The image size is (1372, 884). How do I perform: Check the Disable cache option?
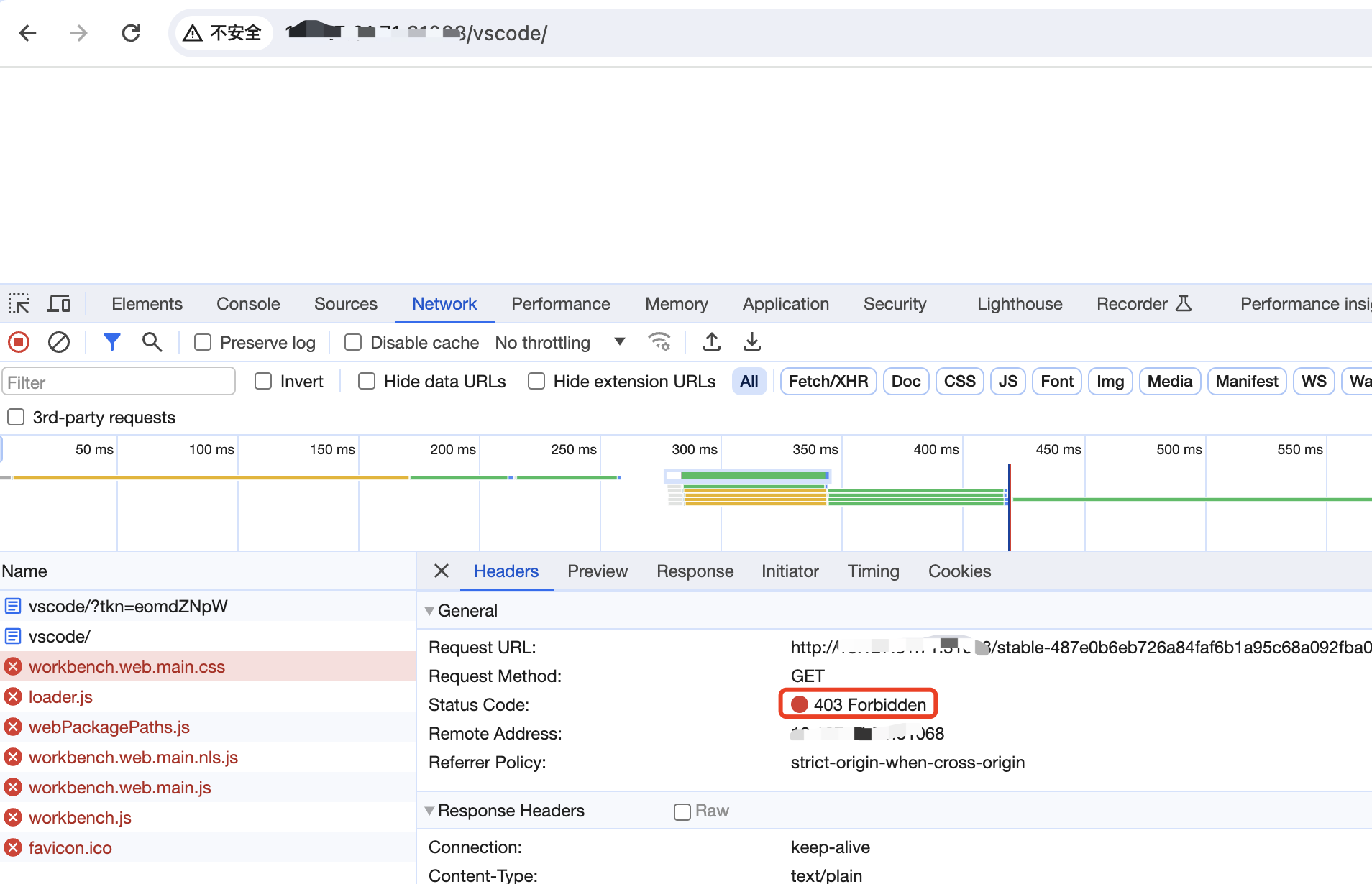(353, 343)
